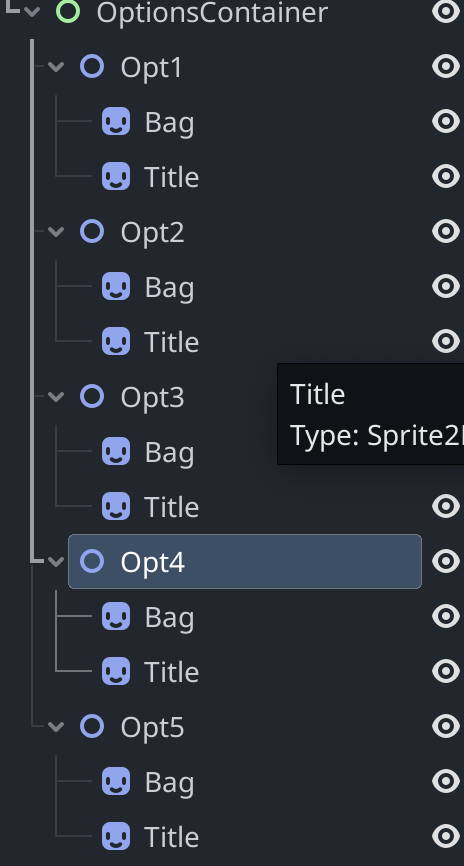Select the Bag node under Opt5

click(169, 783)
